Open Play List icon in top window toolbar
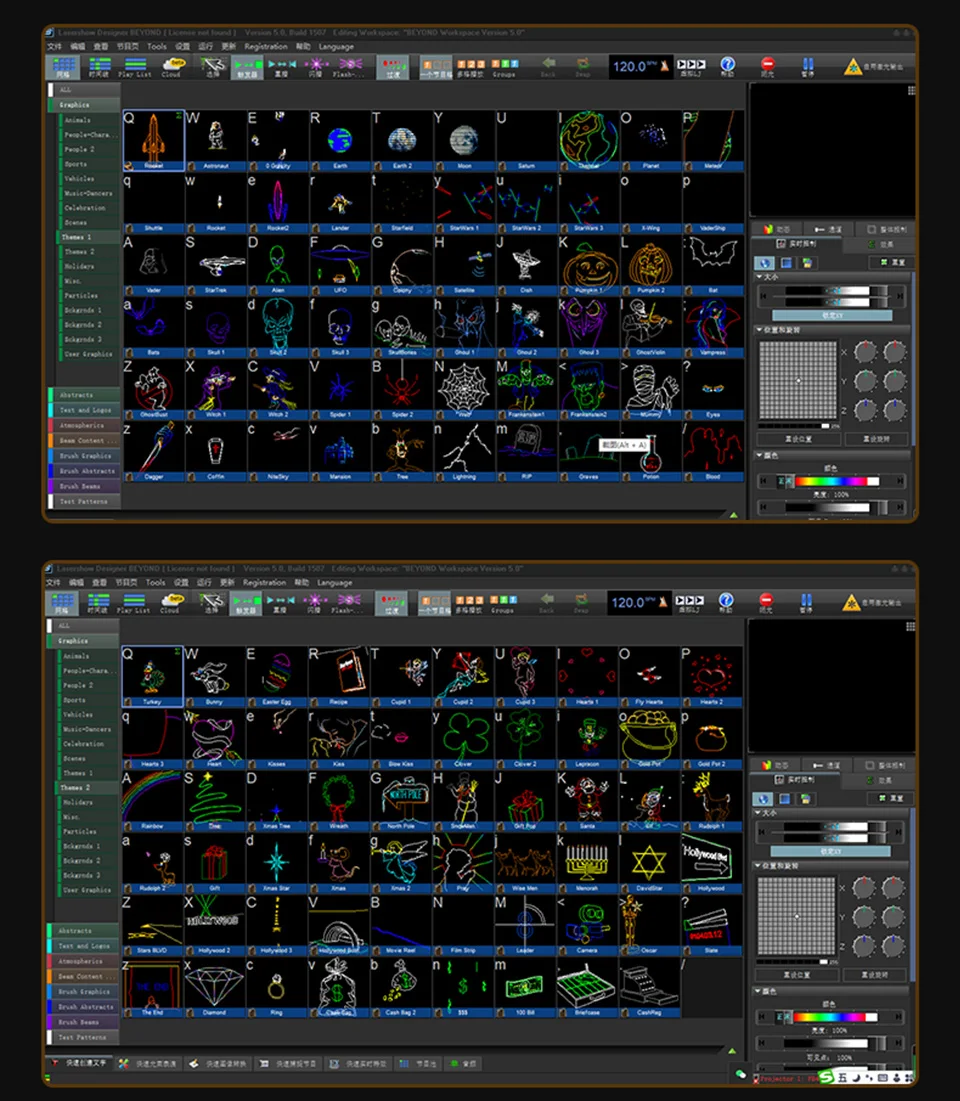The width and height of the screenshot is (960, 1101). pos(135,67)
